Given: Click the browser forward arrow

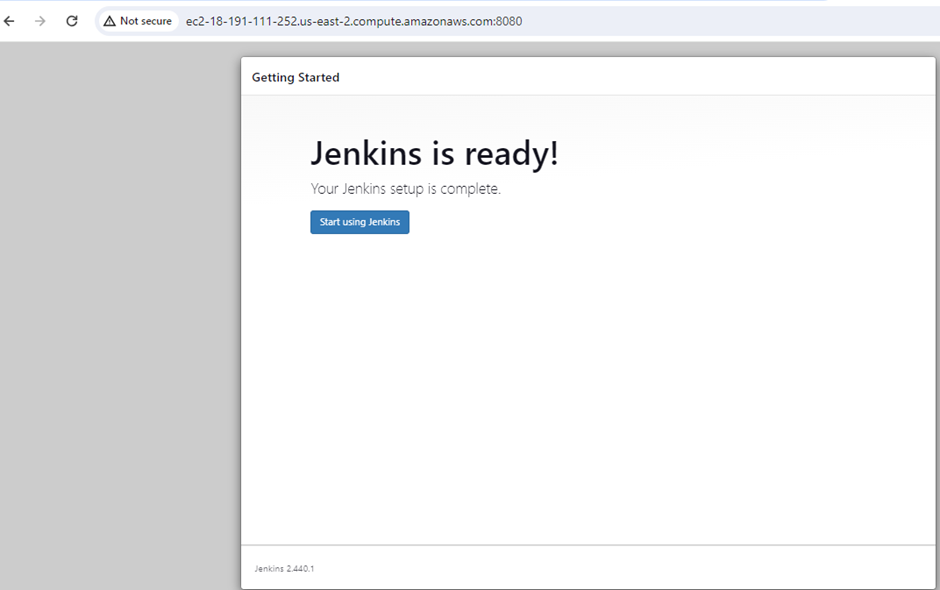Looking at the screenshot, I should tap(40, 21).
